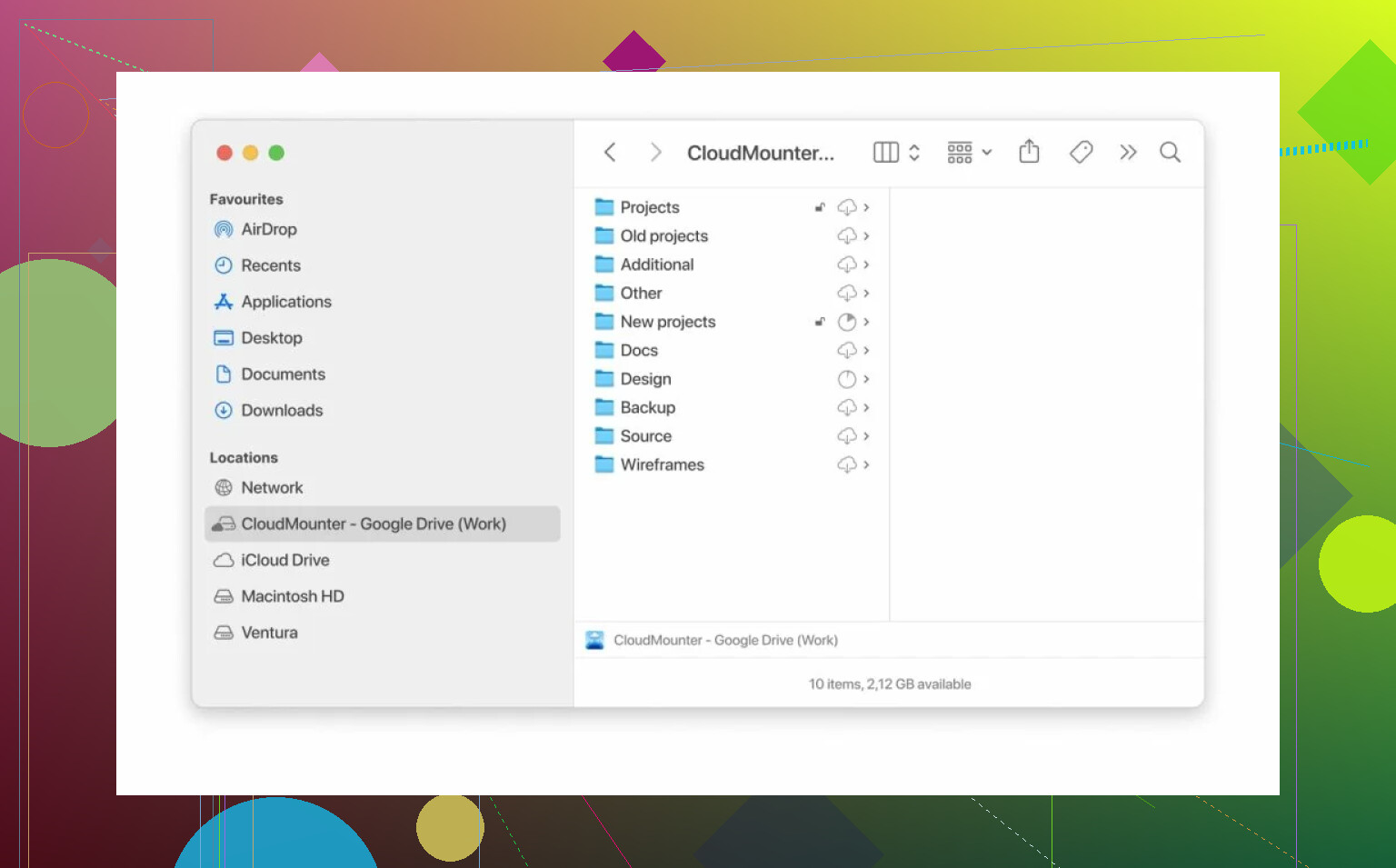Click cloud download icon for Source
The image size is (1396, 868).
click(847, 436)
